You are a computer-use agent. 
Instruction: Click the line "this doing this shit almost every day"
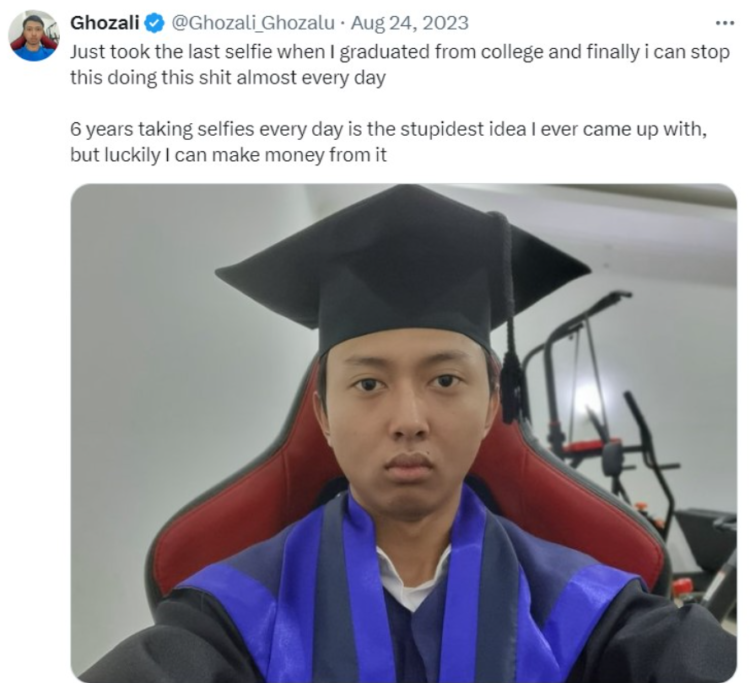click(228, 77)
